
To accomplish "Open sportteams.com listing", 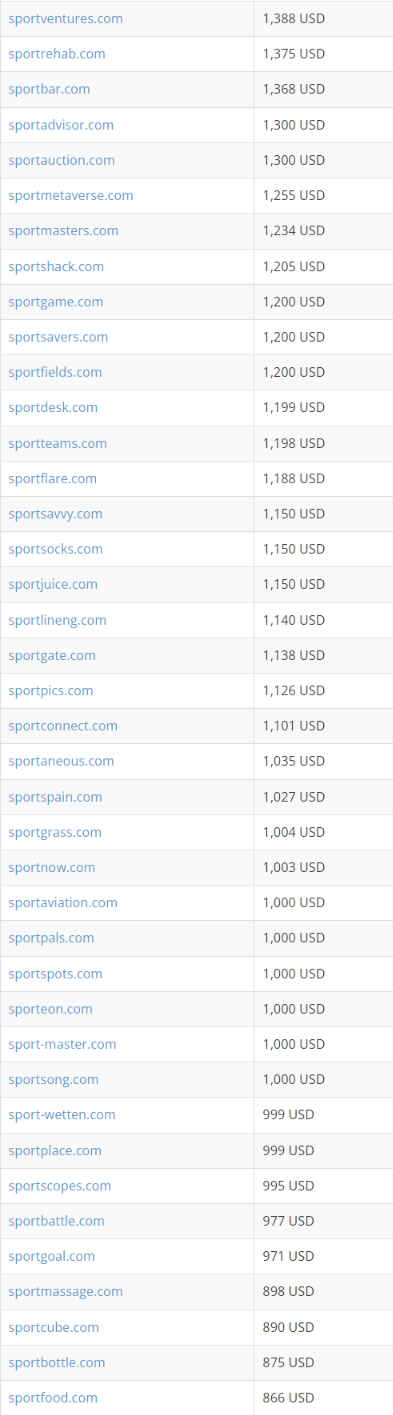I will point(58,443).
